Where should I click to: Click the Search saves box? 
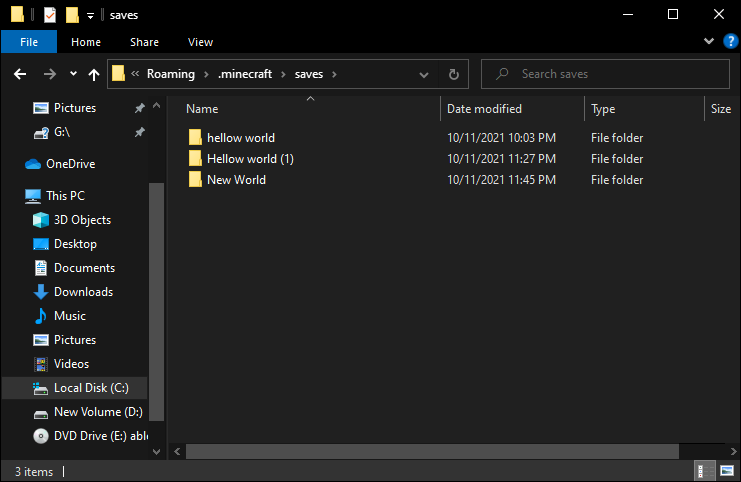tap(605, 74)
